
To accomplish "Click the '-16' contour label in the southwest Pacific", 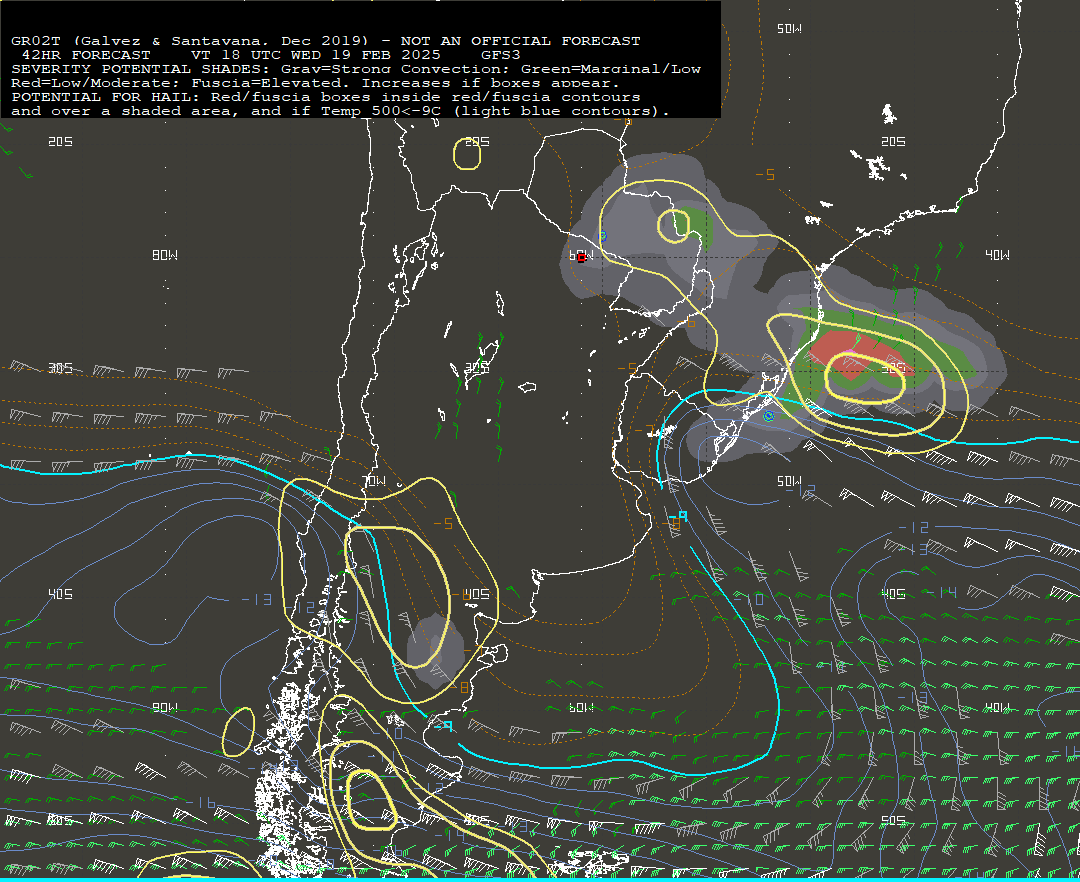I will (x=200, y=802).
